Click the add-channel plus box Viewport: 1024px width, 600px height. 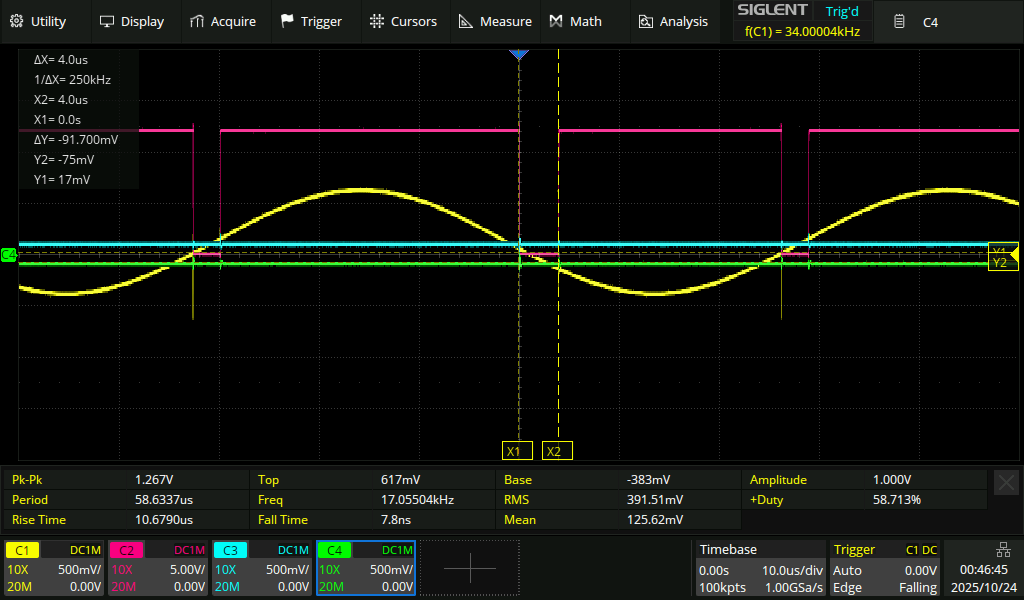(x=469, y=568)
